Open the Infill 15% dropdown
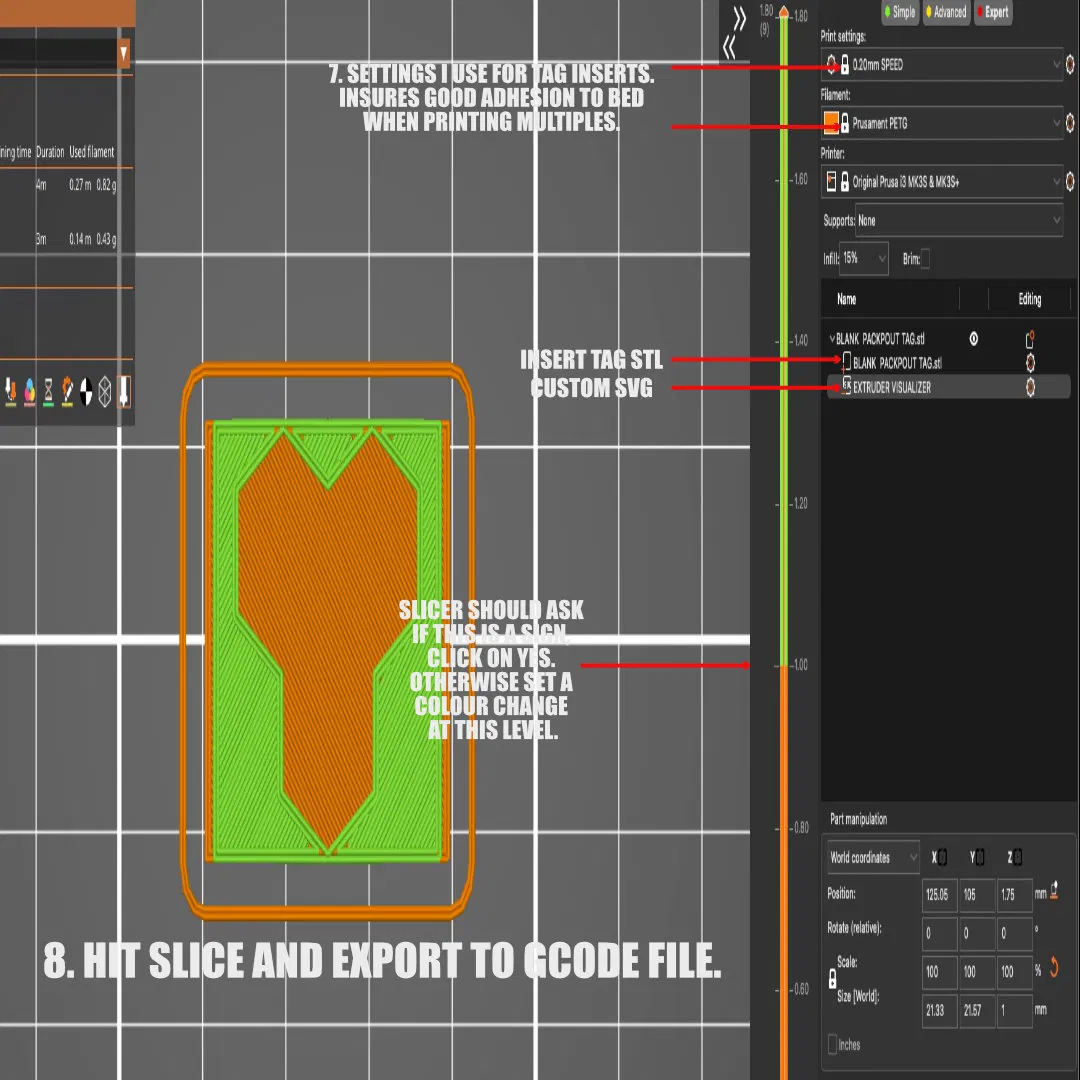 pos(863,259)
